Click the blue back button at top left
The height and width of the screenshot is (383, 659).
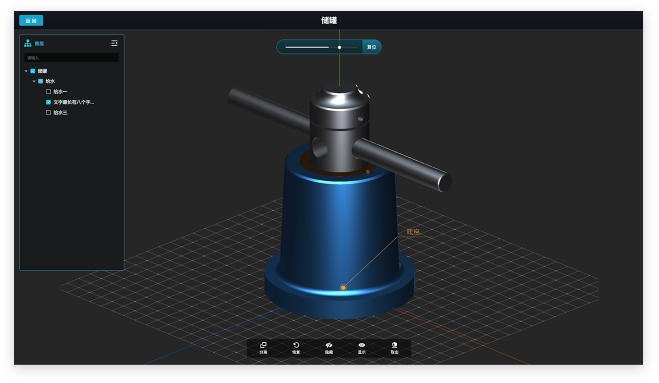pos(31,21)
